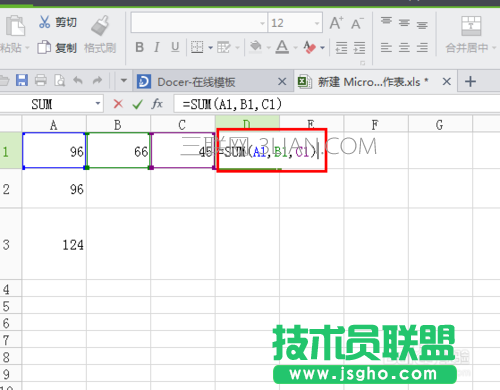Open the font size 12 dropdown
The image size is (500, 390).
(317, 23)
